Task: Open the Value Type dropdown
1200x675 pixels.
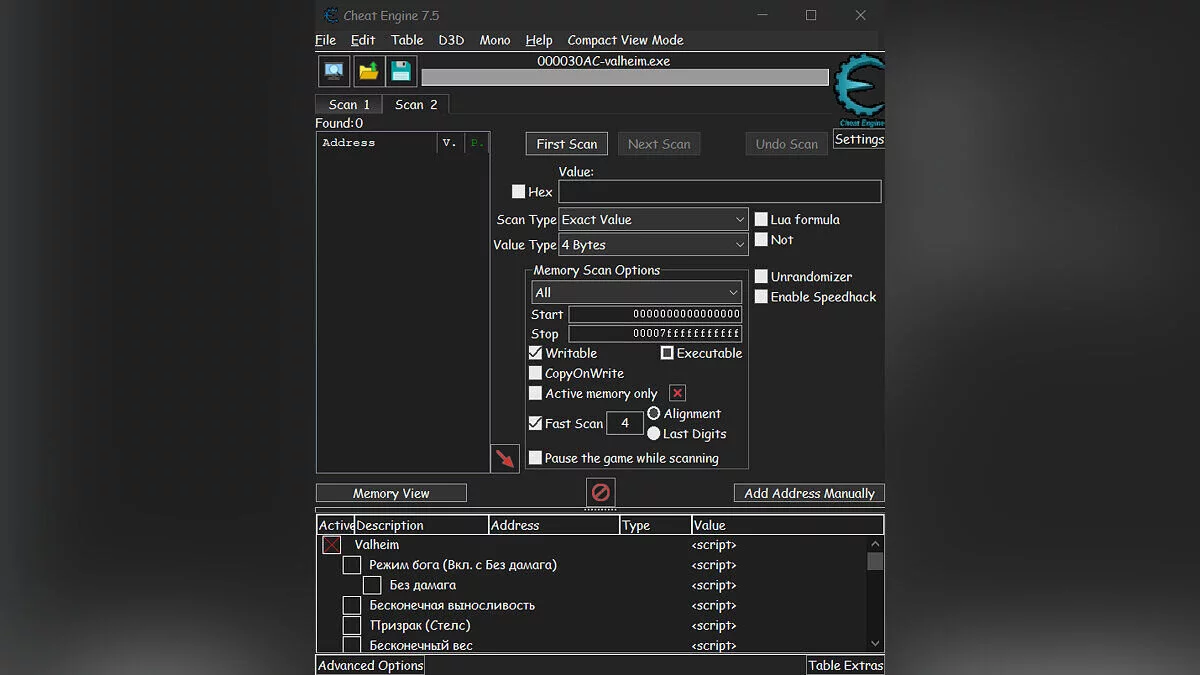Action: point(653,245)
